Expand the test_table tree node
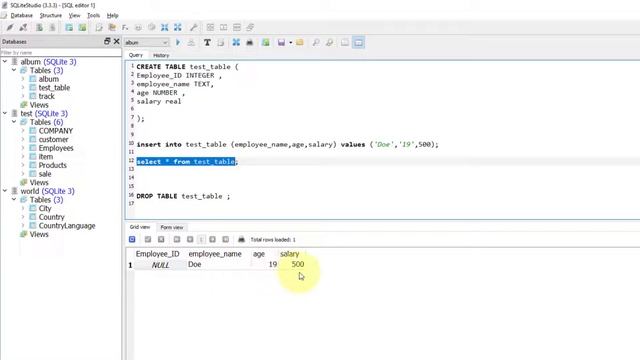Image resolution: width=640 pixels, height=360 pixels. [x=23, y=87]
